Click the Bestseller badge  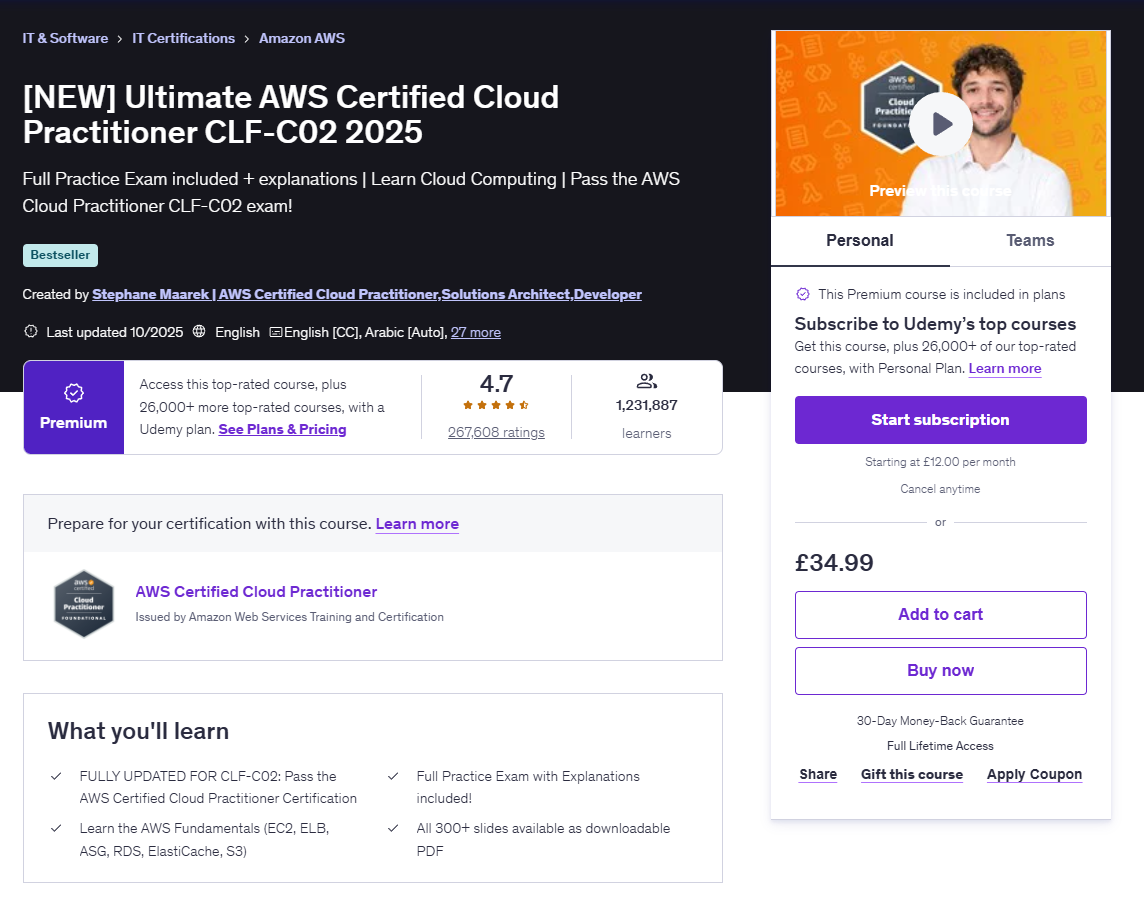61,255
